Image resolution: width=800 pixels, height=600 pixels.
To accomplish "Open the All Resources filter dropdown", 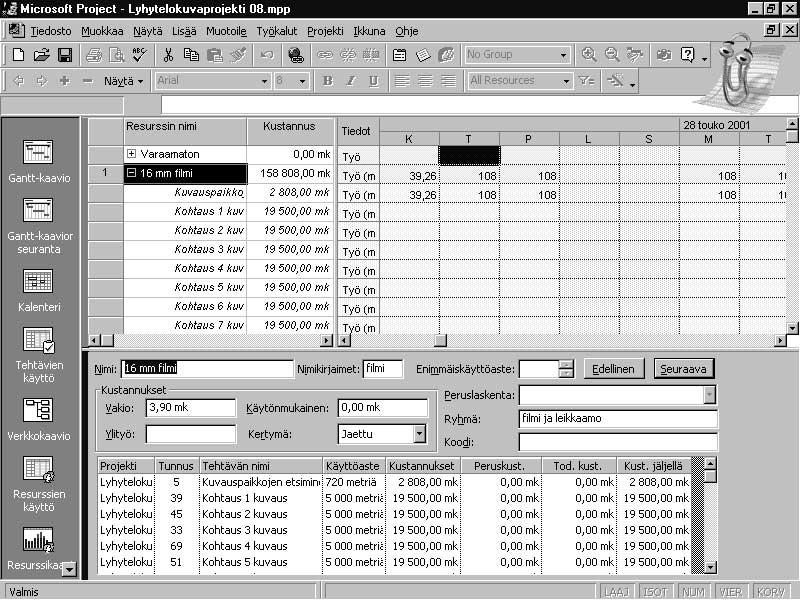I will [x=566, y=81].
